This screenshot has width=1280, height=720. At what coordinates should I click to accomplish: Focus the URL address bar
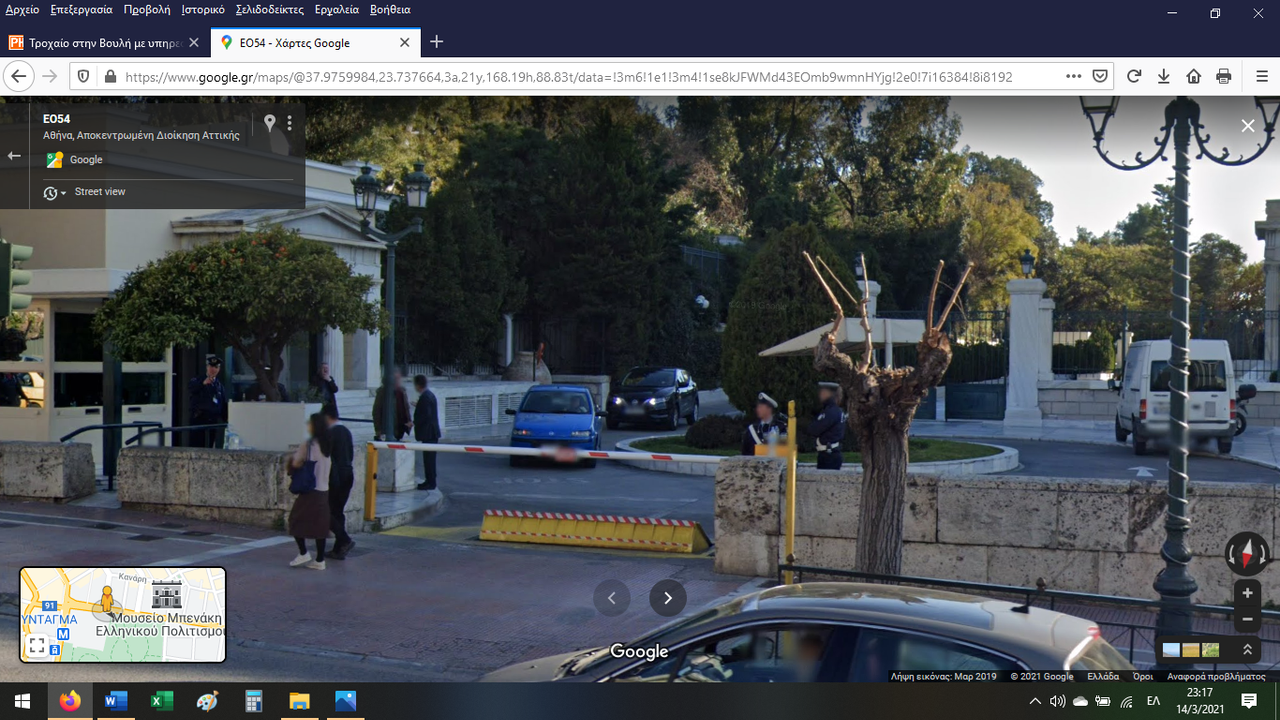pyautogui.click(x=590, y=77)
